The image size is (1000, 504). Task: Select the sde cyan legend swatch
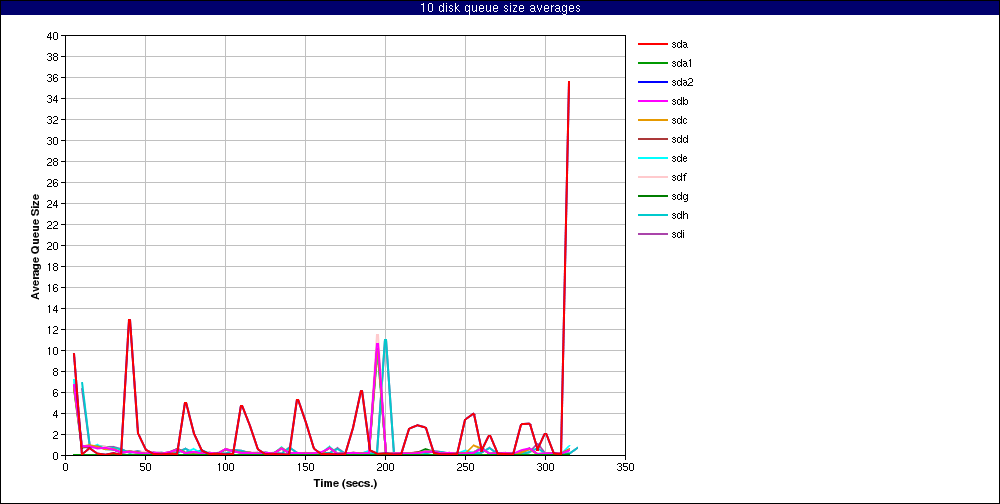click(652, 158)
